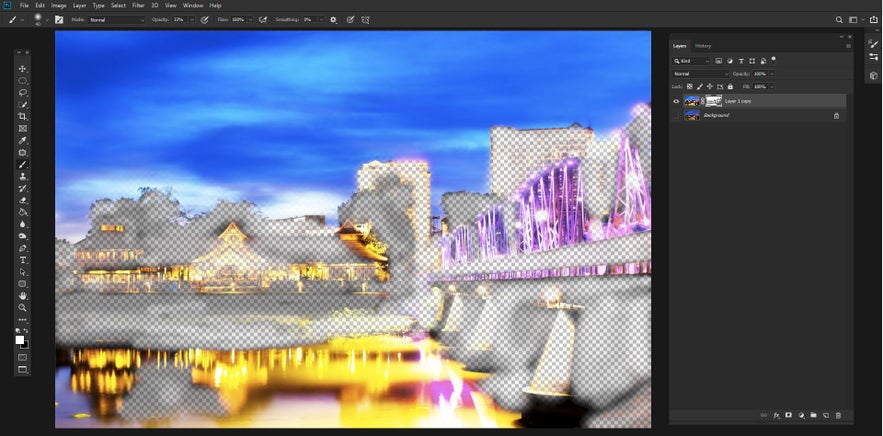Image resolution: width=883 pixels, height=436 pixels.
Task: Select the Background layer
Action: 758,115
